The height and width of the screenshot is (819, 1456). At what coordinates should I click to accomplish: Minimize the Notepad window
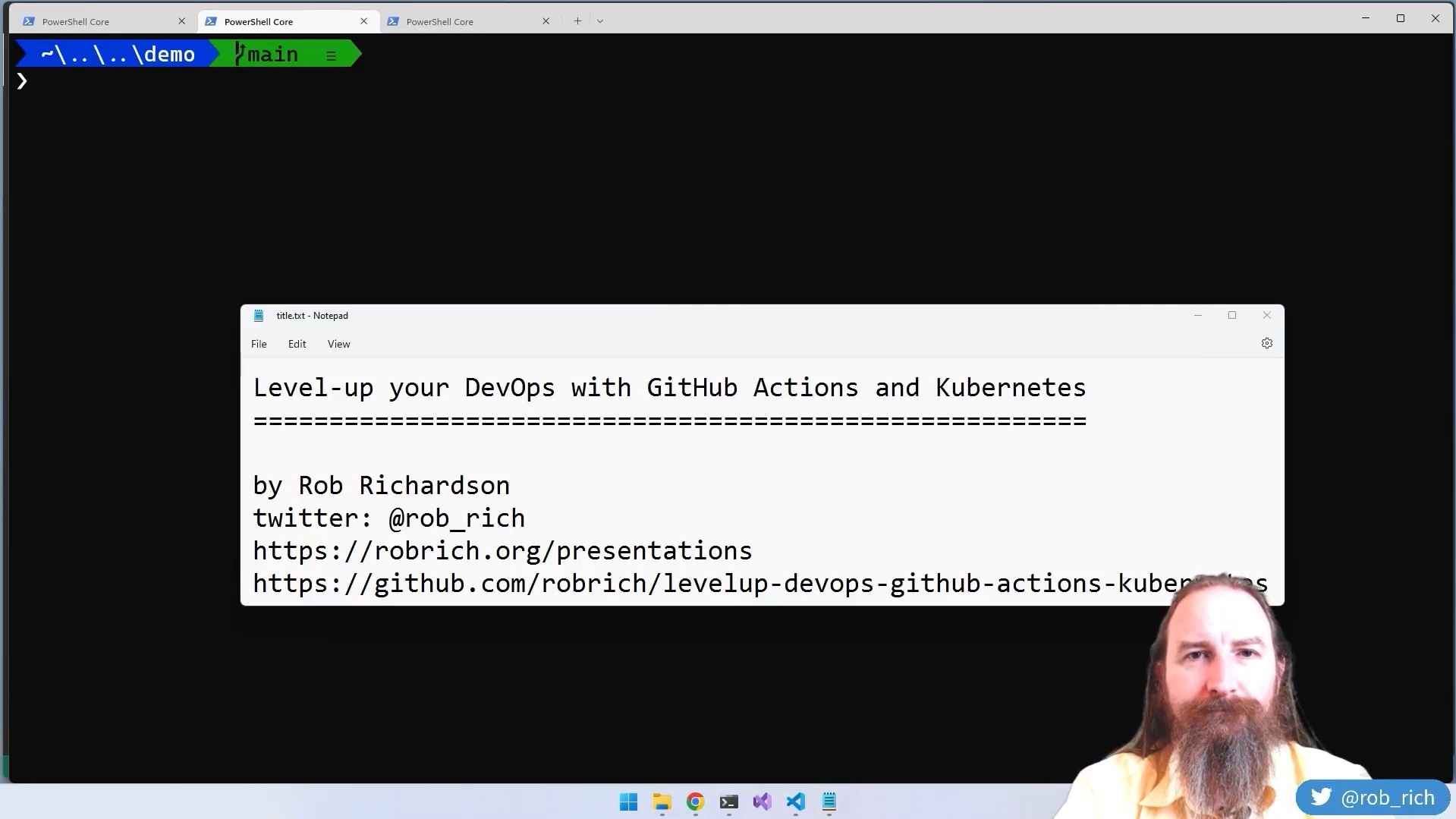click(1198, 315)
